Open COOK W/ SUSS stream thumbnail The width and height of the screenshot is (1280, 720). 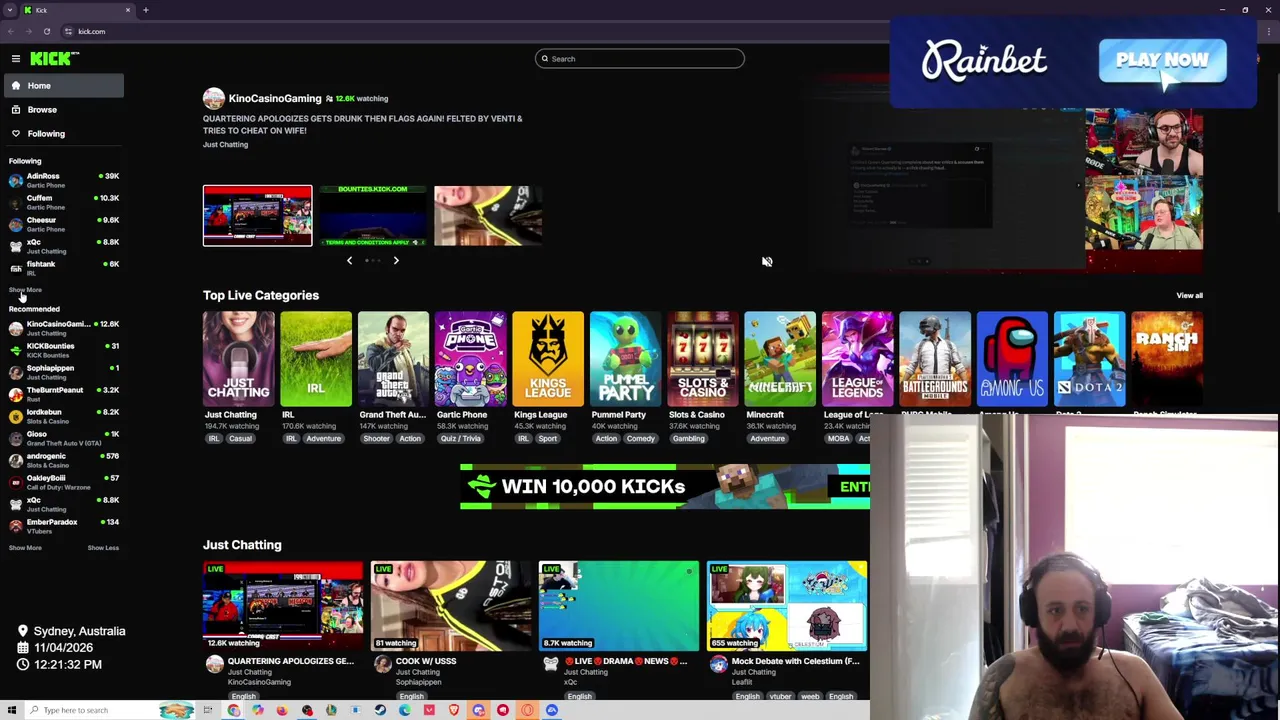point(451,606)
